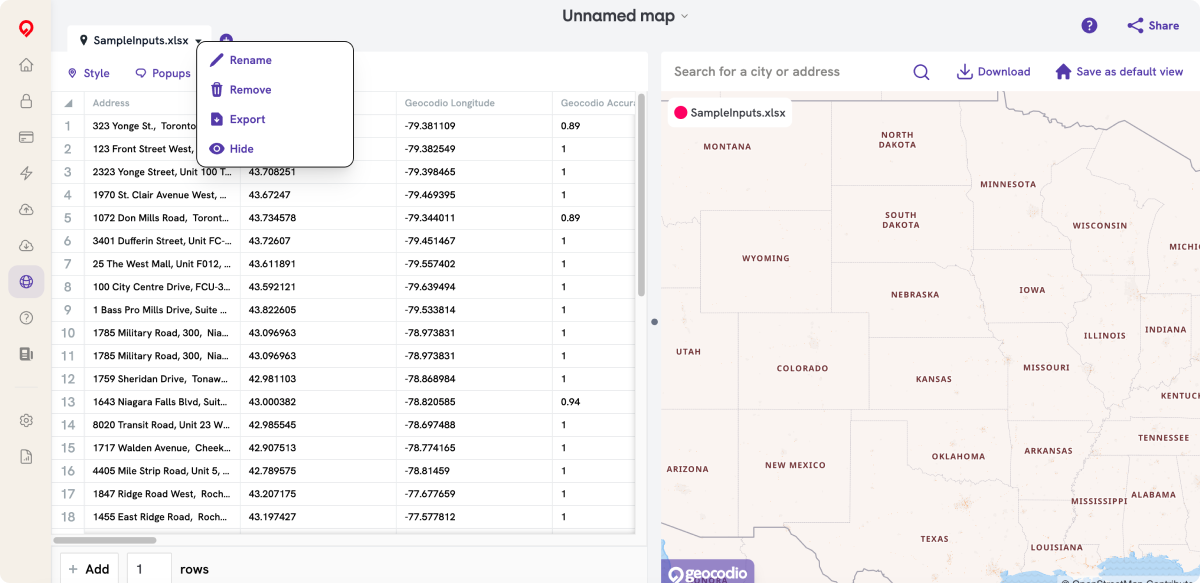The height and width of the screenshot is (583, 1200).
Task: Click the SampleInputs.xlsx map legend label
Action: 738,113
